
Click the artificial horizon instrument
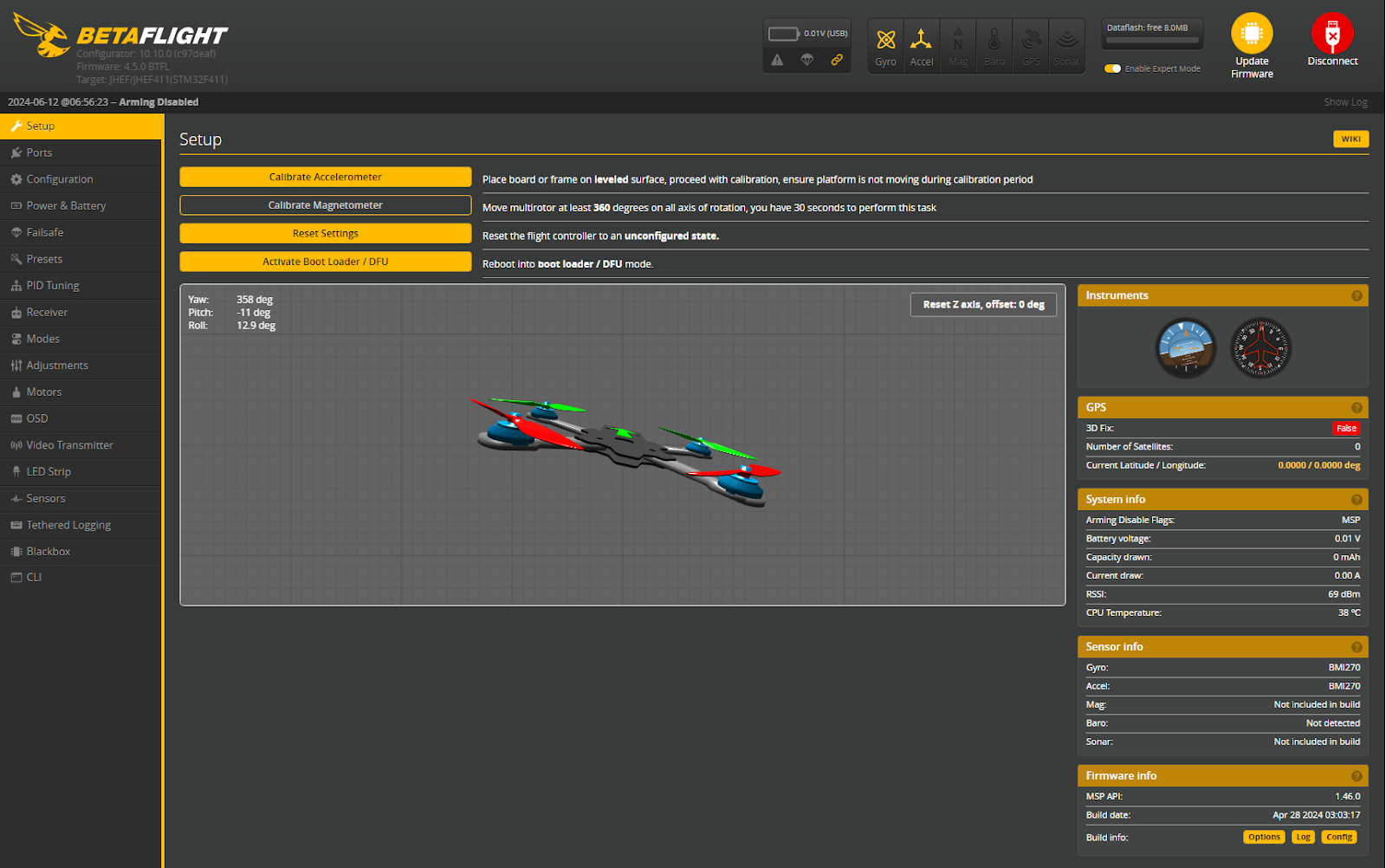1186,348
